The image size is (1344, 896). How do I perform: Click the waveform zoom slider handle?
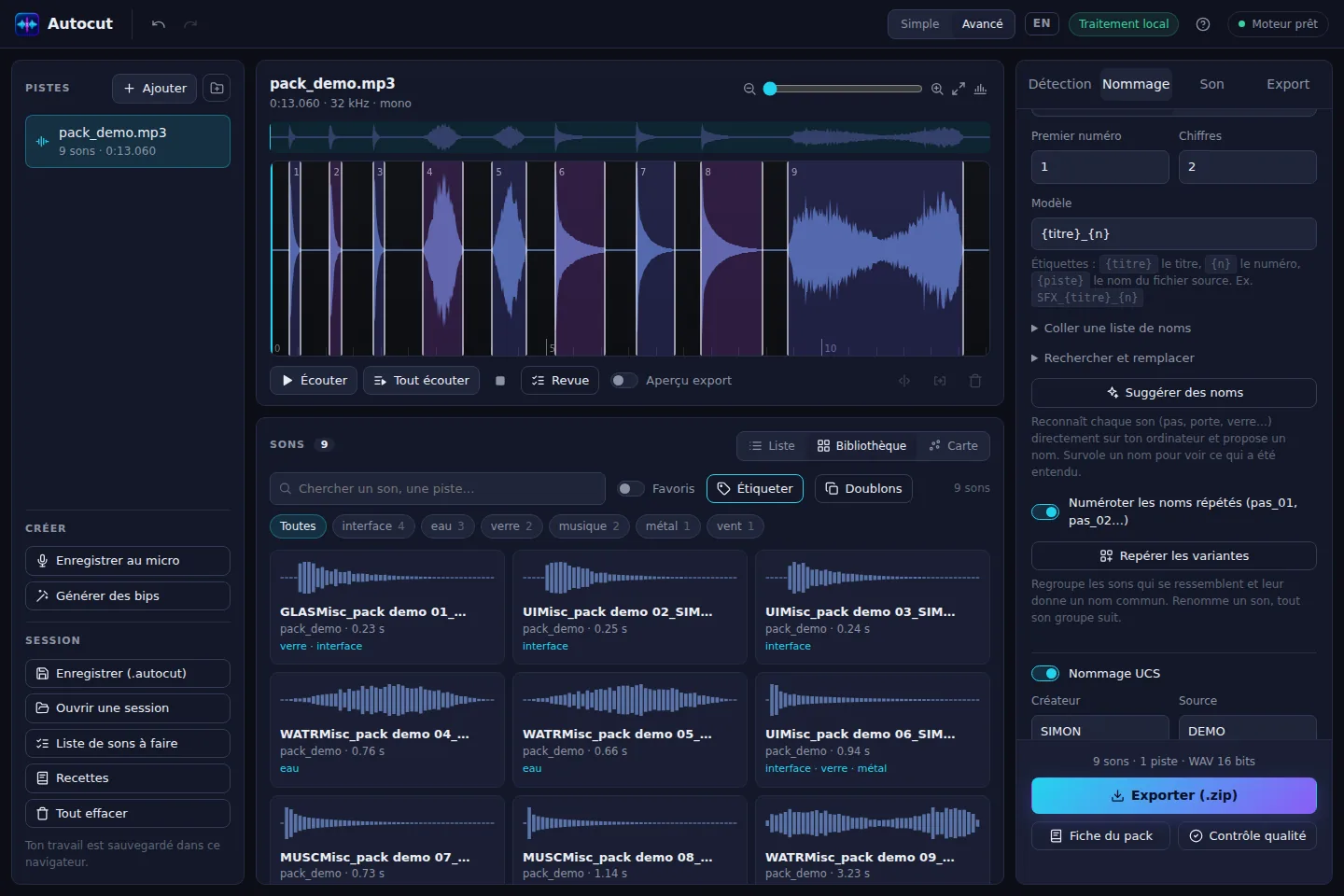pyautogui.click(x=770, y=89)
